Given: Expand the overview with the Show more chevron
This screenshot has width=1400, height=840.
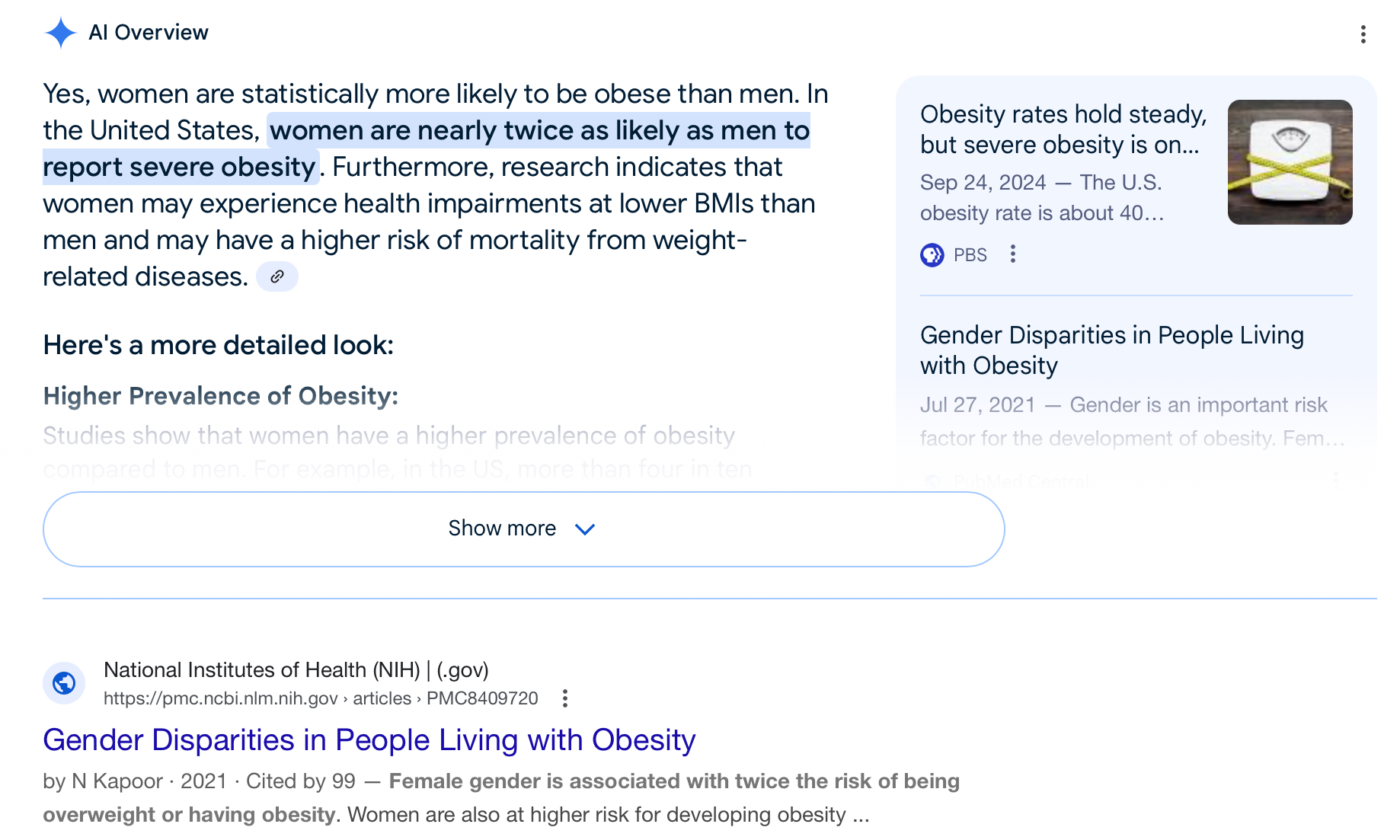Looking at the screenshot, I should [584, 529].
